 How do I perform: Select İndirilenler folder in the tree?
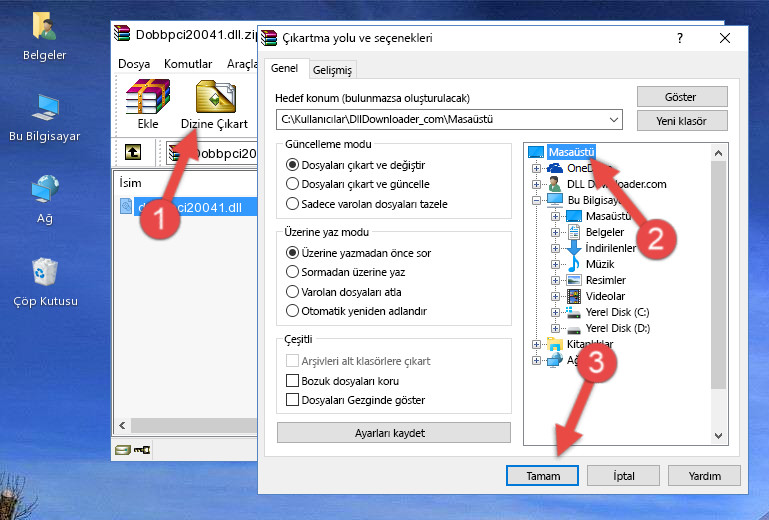611,248
